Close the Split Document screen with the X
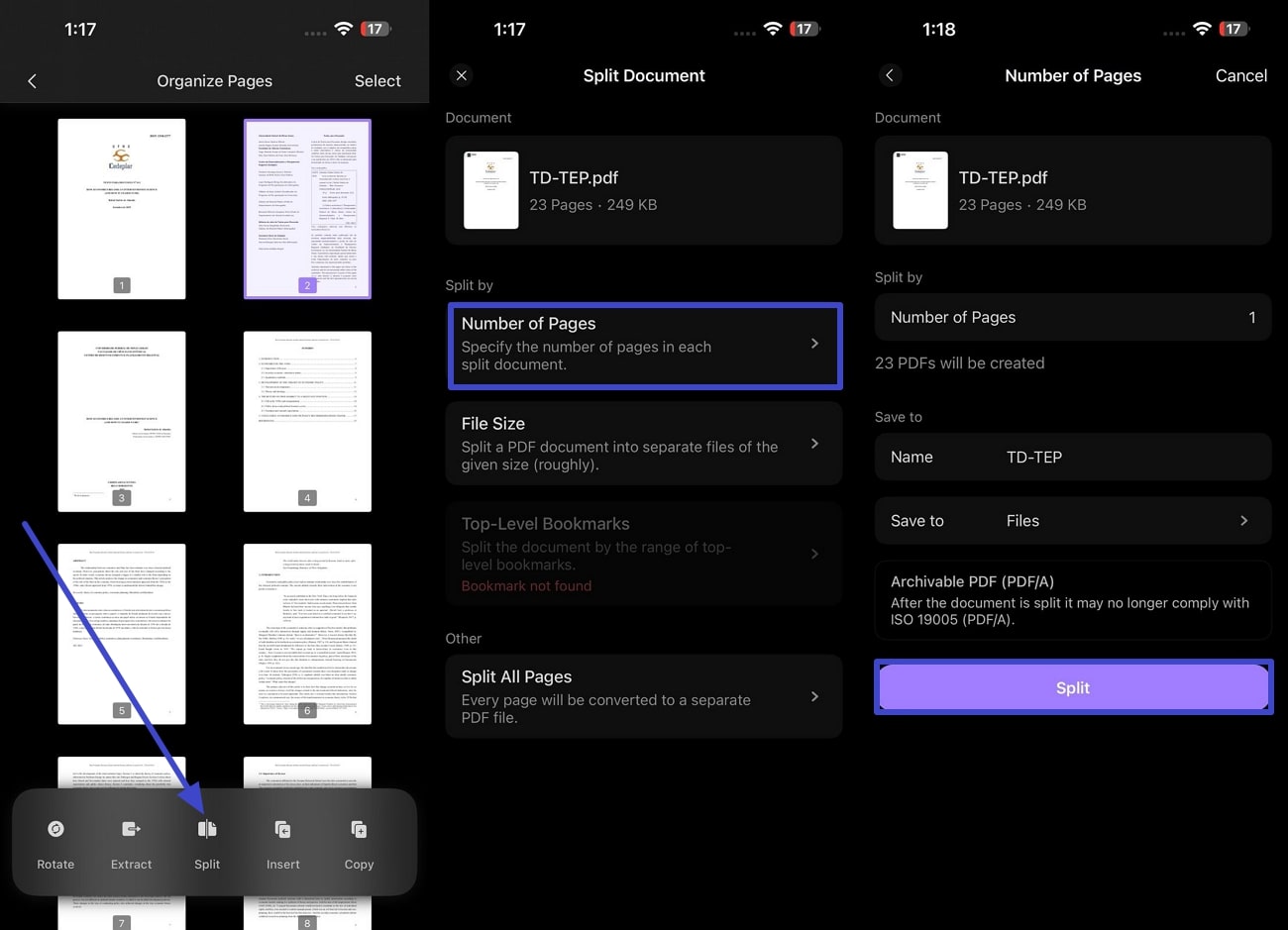 coord(461,75)
